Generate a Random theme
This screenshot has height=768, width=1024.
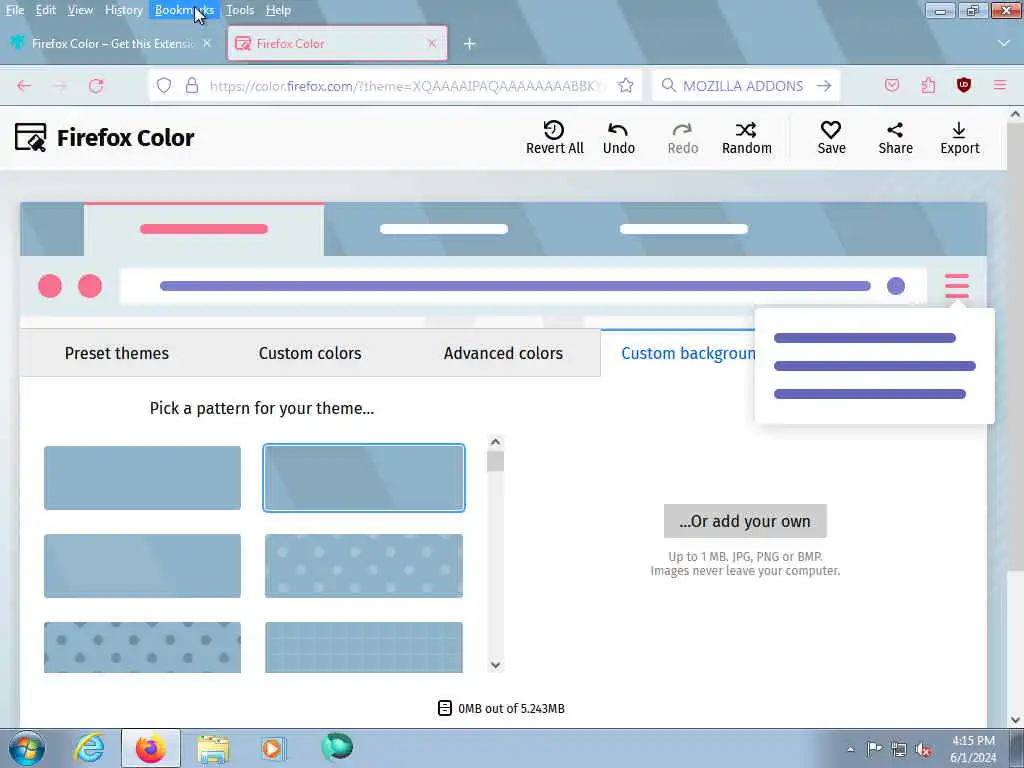click(746, 138)
